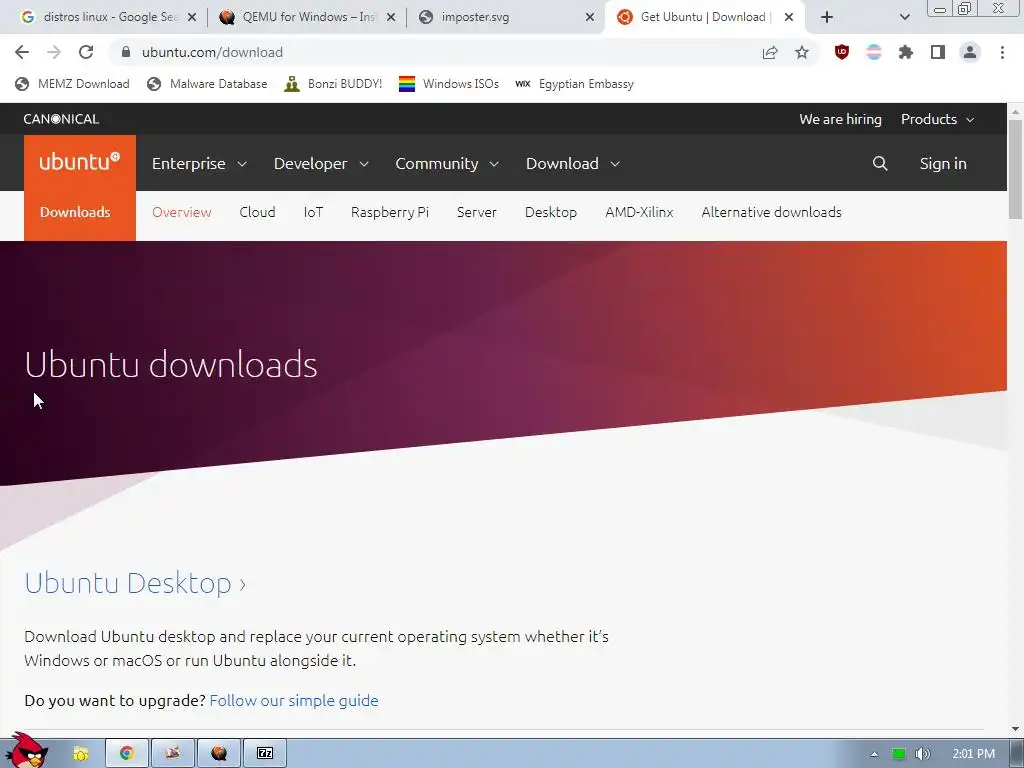Toggle the Chrome side panel icon
The width and height of the screenshot is (1024, 768).
[x=938, y=52]
